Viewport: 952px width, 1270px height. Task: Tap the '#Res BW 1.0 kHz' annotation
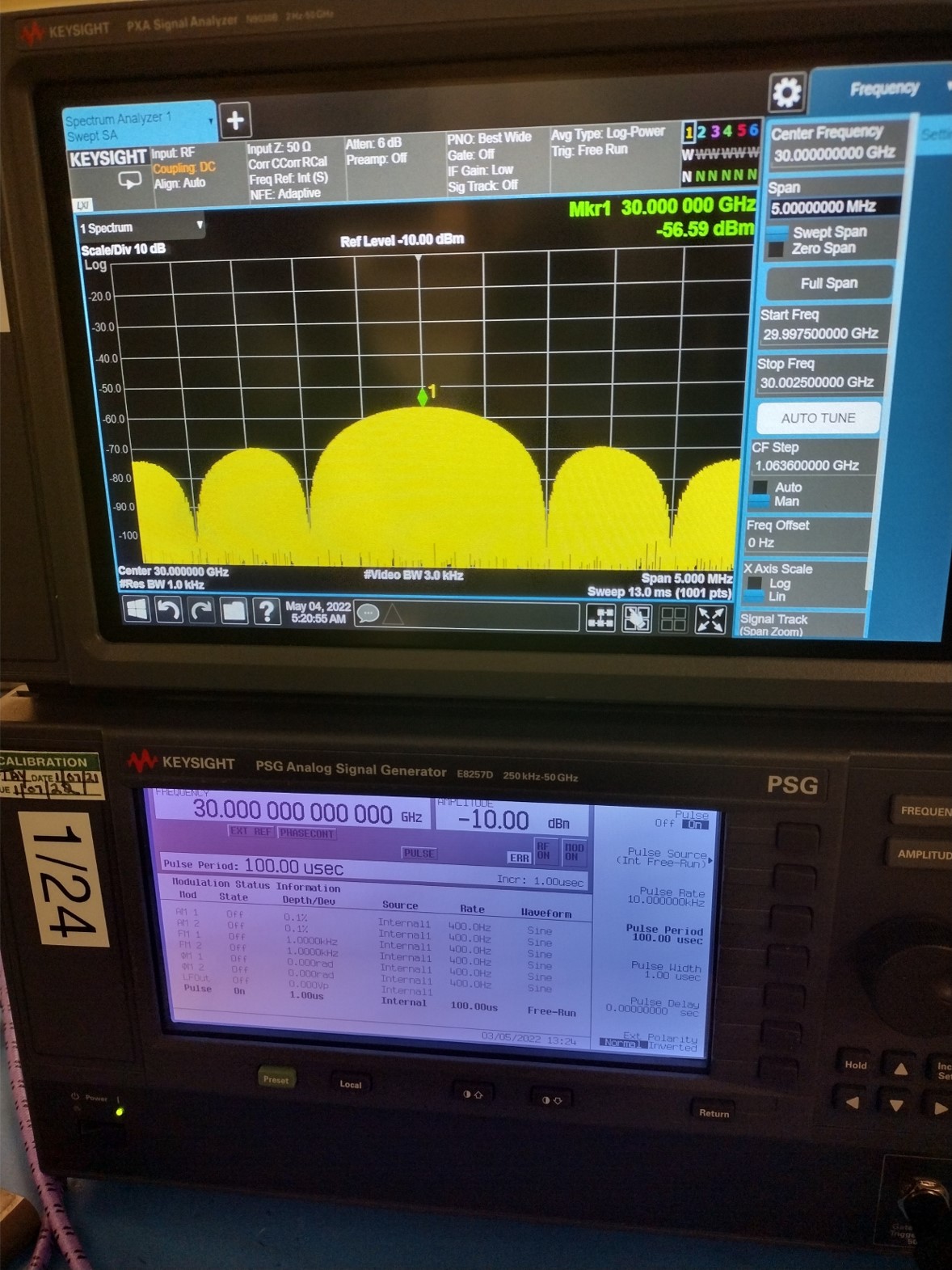pyautogui.click(x=162, y=584)
